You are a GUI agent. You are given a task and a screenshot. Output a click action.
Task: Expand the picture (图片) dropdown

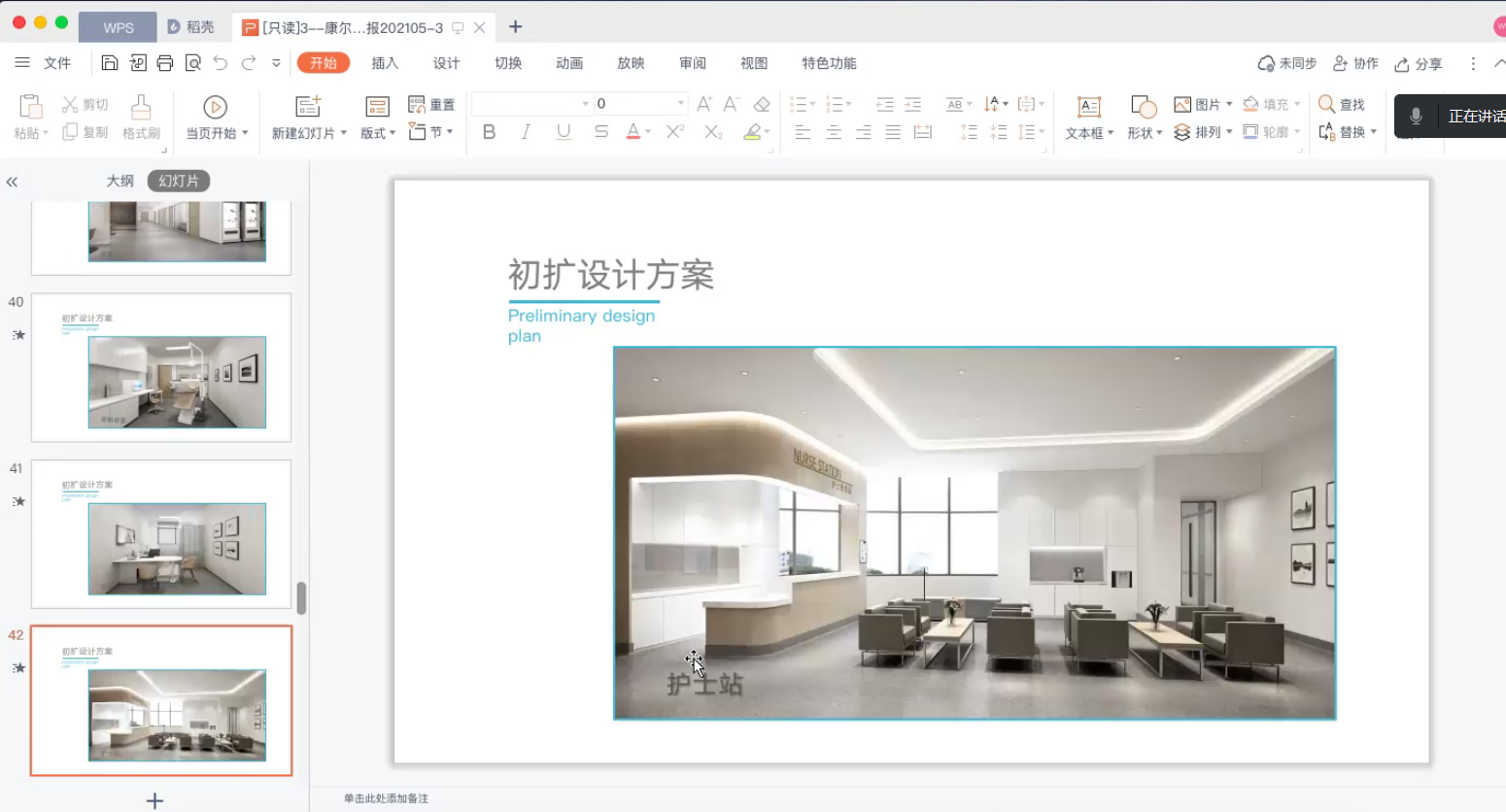point(1229,104)
